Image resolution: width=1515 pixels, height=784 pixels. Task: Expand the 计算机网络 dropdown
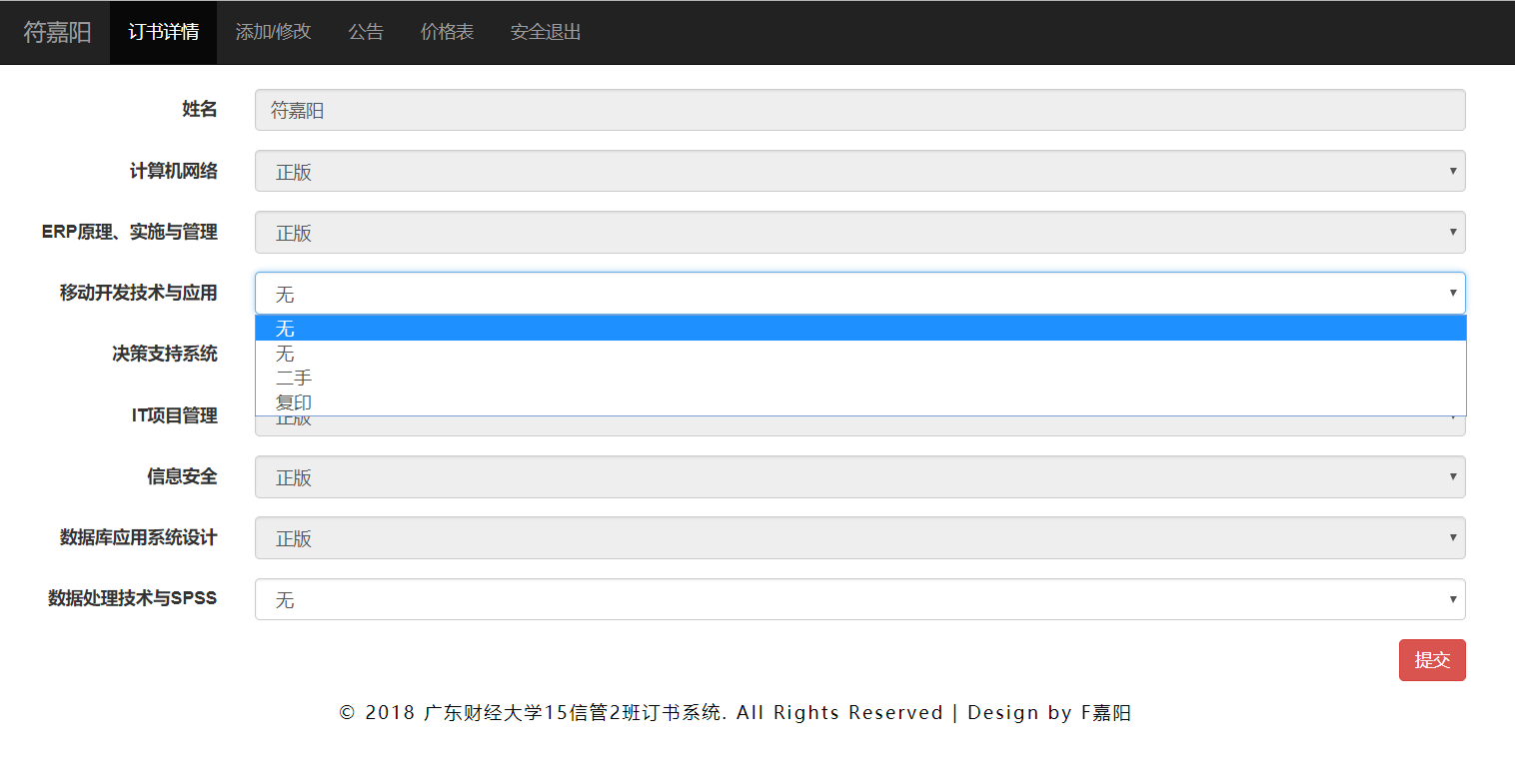click(859, 172)
